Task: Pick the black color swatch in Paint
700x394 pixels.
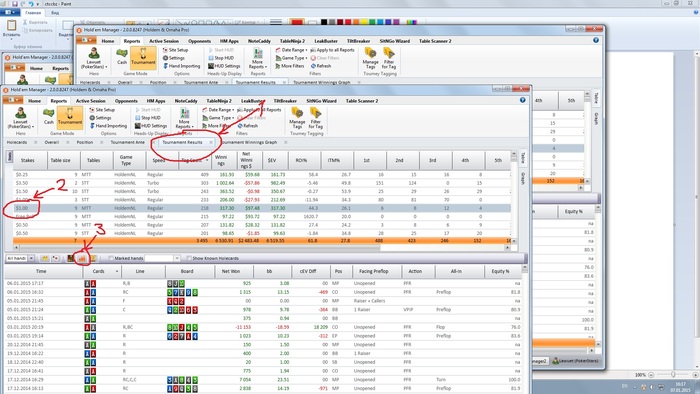Action: pyautogui.click(x=324, y=22)
